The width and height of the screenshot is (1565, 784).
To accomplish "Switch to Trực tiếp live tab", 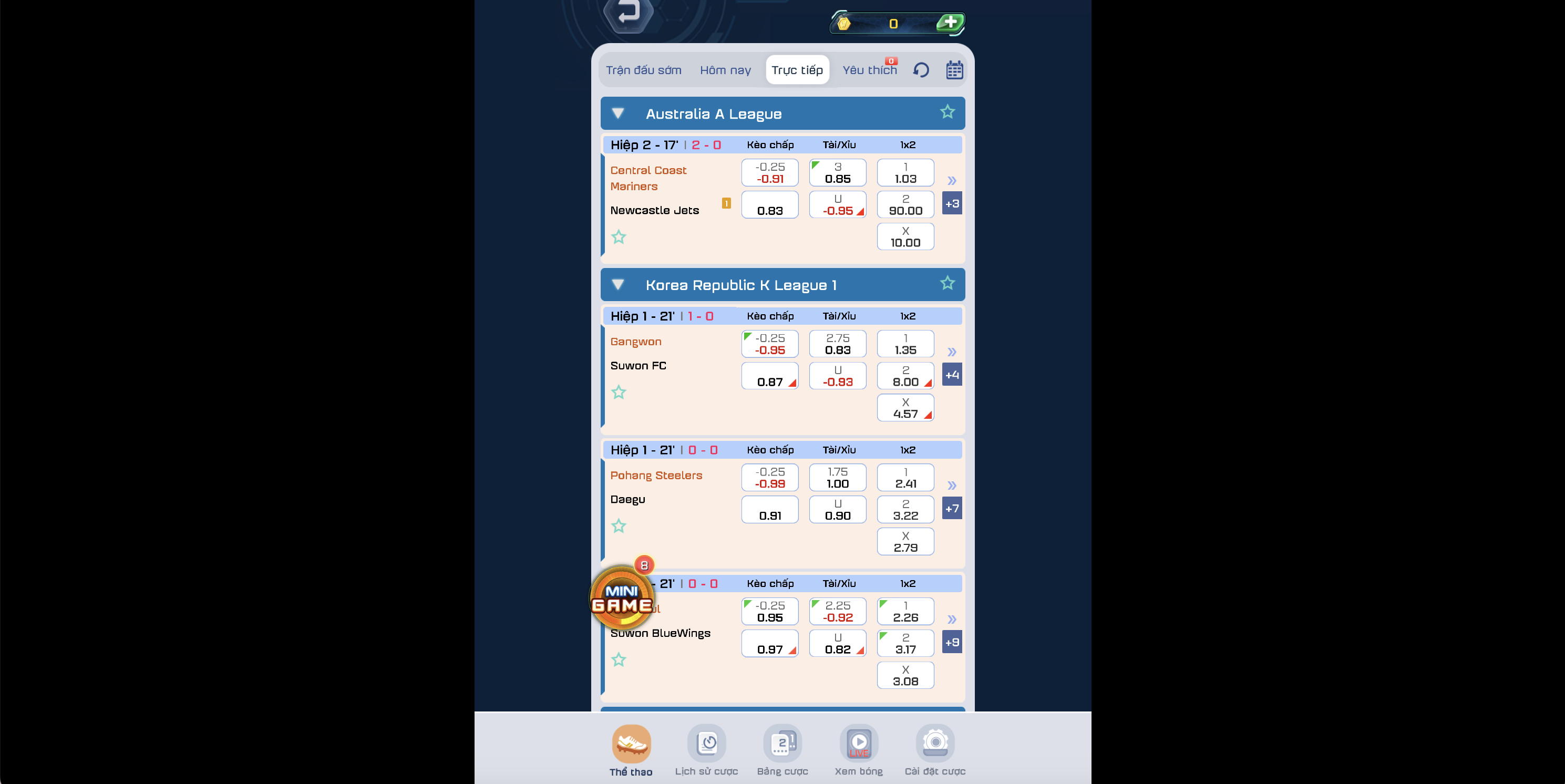I will [x=797, y=69].
